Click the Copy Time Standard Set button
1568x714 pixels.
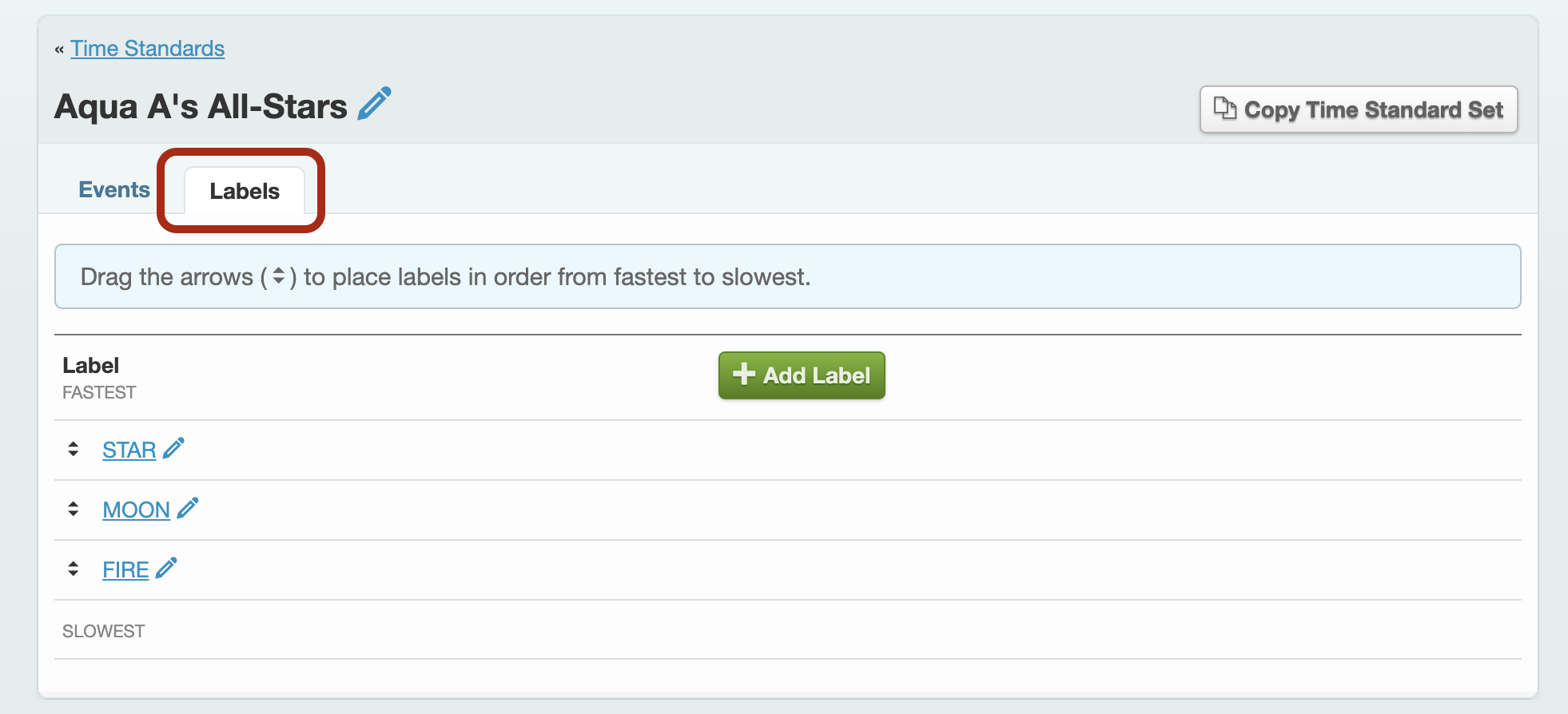pyautogui.click(x=1359, y=109)
